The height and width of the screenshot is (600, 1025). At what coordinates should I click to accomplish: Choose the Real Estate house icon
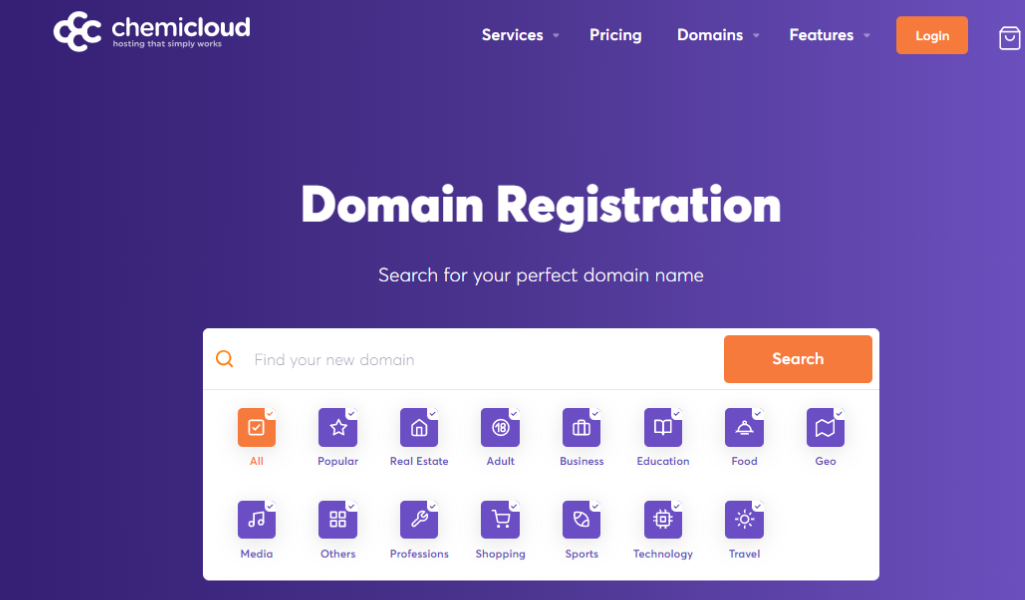pyautogui.click(x=419, y=427)
